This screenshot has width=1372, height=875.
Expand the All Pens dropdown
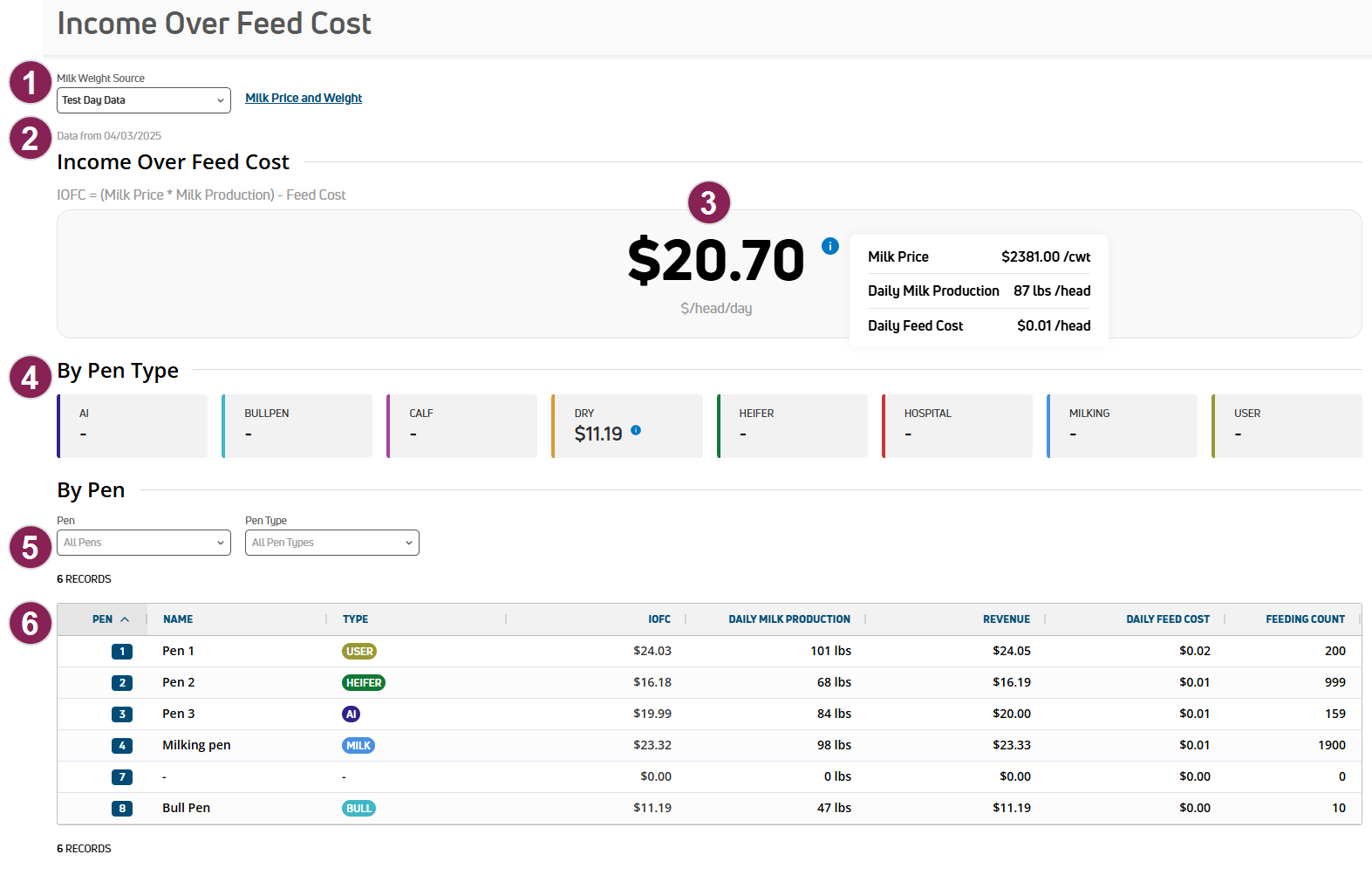pos(144,543)
